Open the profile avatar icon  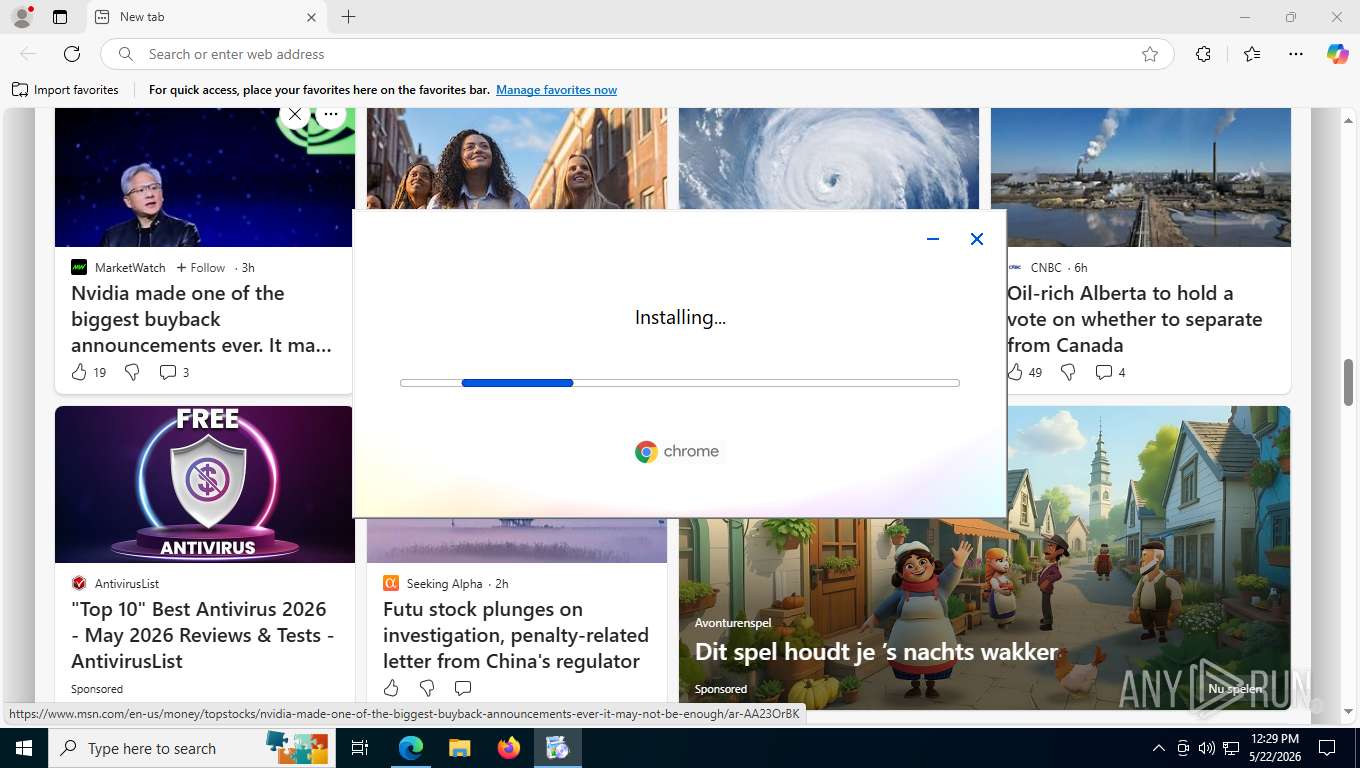click(21, 17)
